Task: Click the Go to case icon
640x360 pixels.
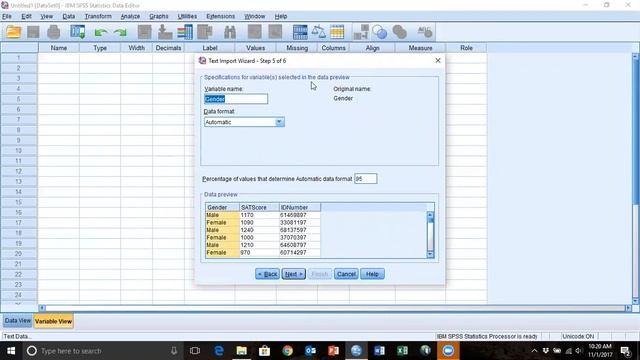Action: tap(144, 32)
